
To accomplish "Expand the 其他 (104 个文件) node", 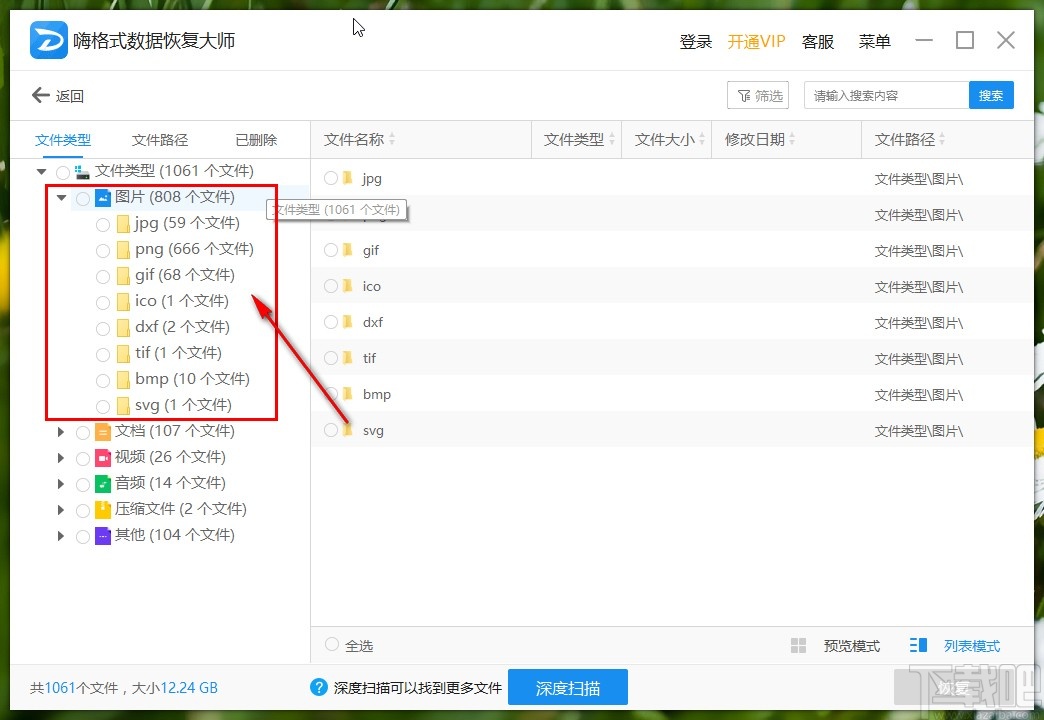I will coord(61,536).
